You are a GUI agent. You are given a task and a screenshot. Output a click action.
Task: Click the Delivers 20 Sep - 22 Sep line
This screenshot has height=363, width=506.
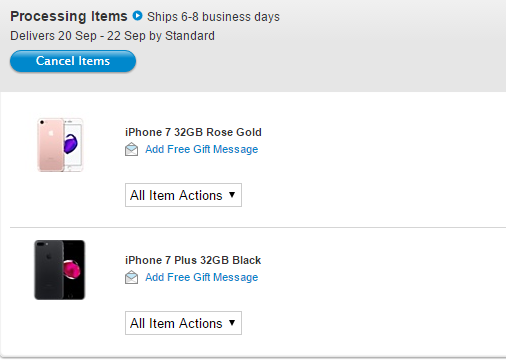click(x=112, y=36)
